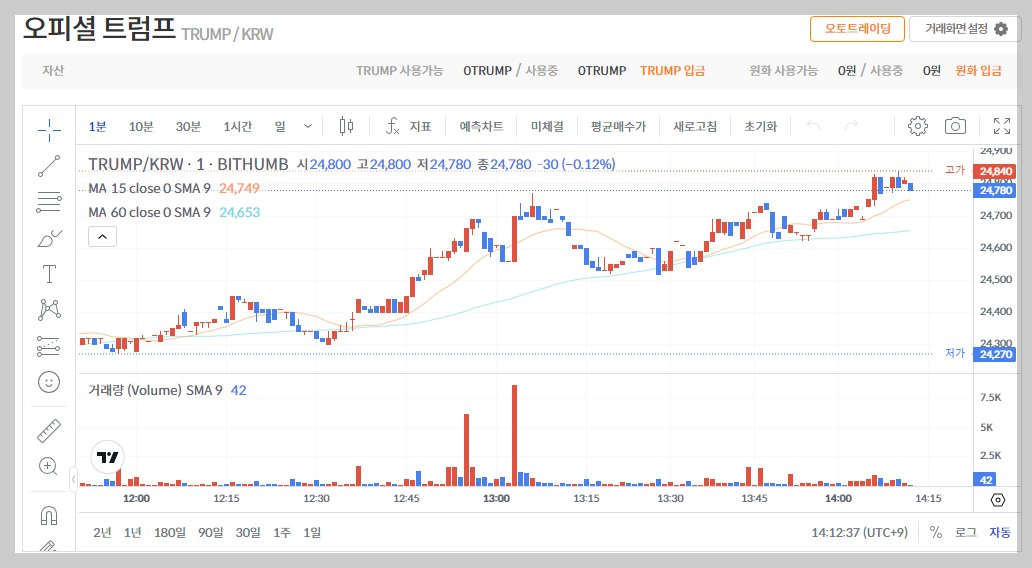Activate the zoom in tool
Viewport: 1032px width, 568px height.
pos(49,466)
